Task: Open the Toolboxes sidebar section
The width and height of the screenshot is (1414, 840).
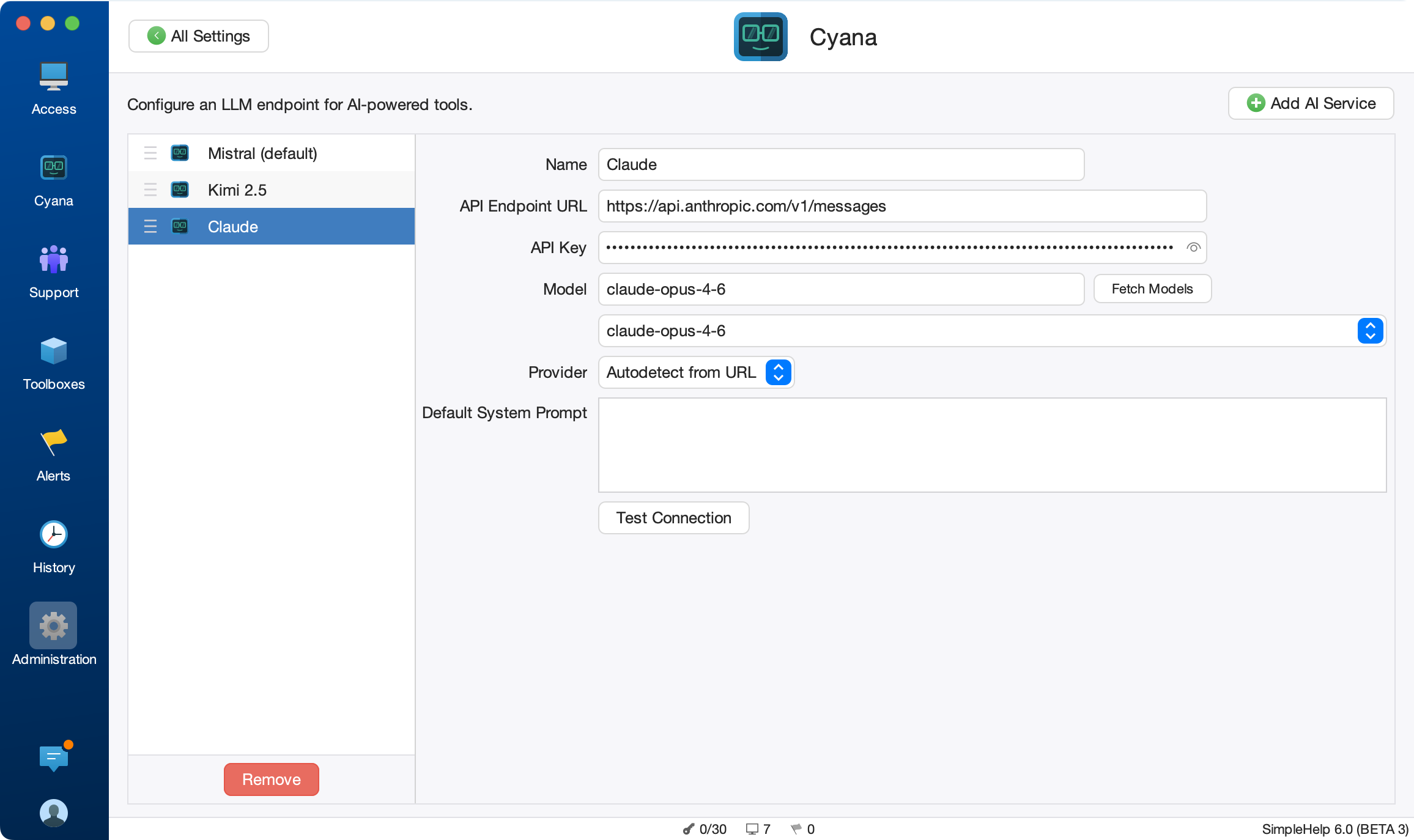Action: click(x=54, y=364)
